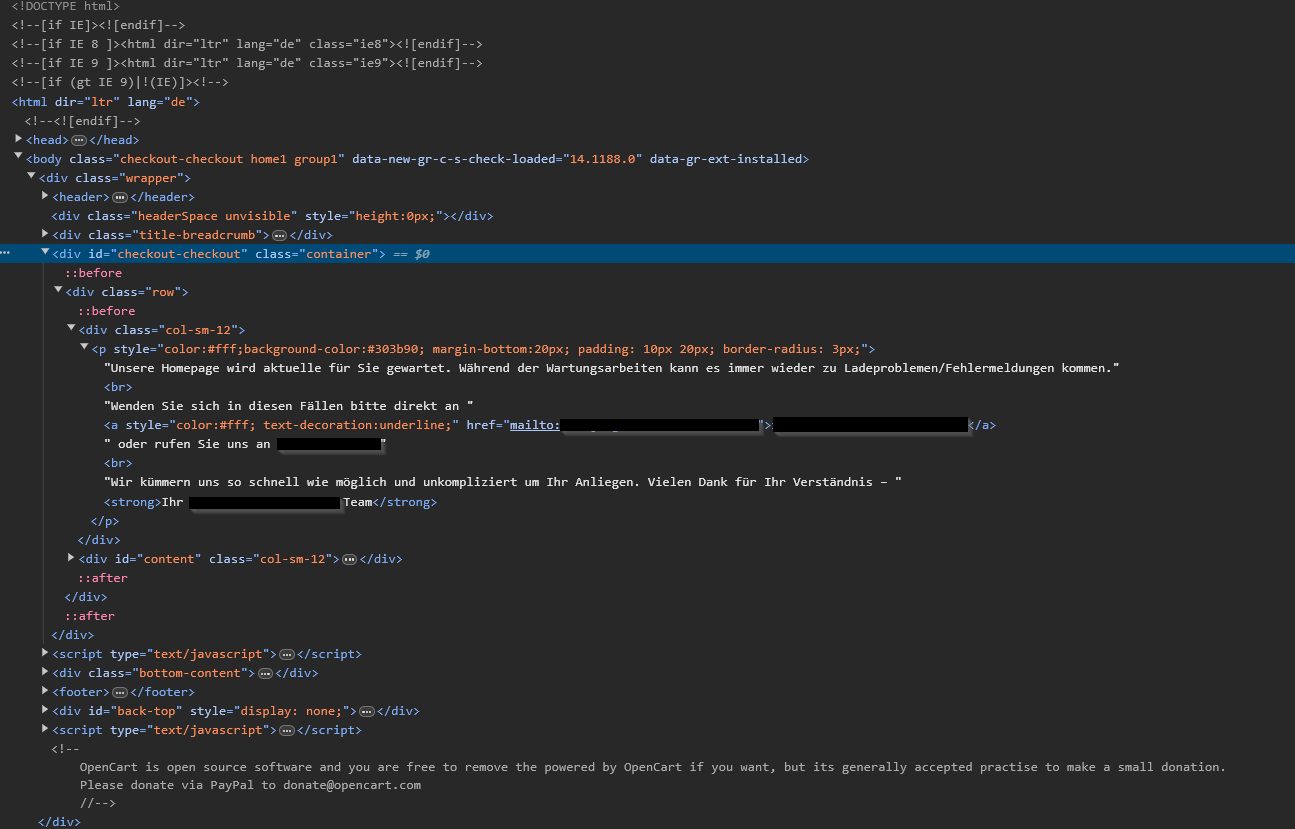Click ellipsis badge inside header tag
The height and width of the screenshot is (829, 1295).
coord(120,197)
